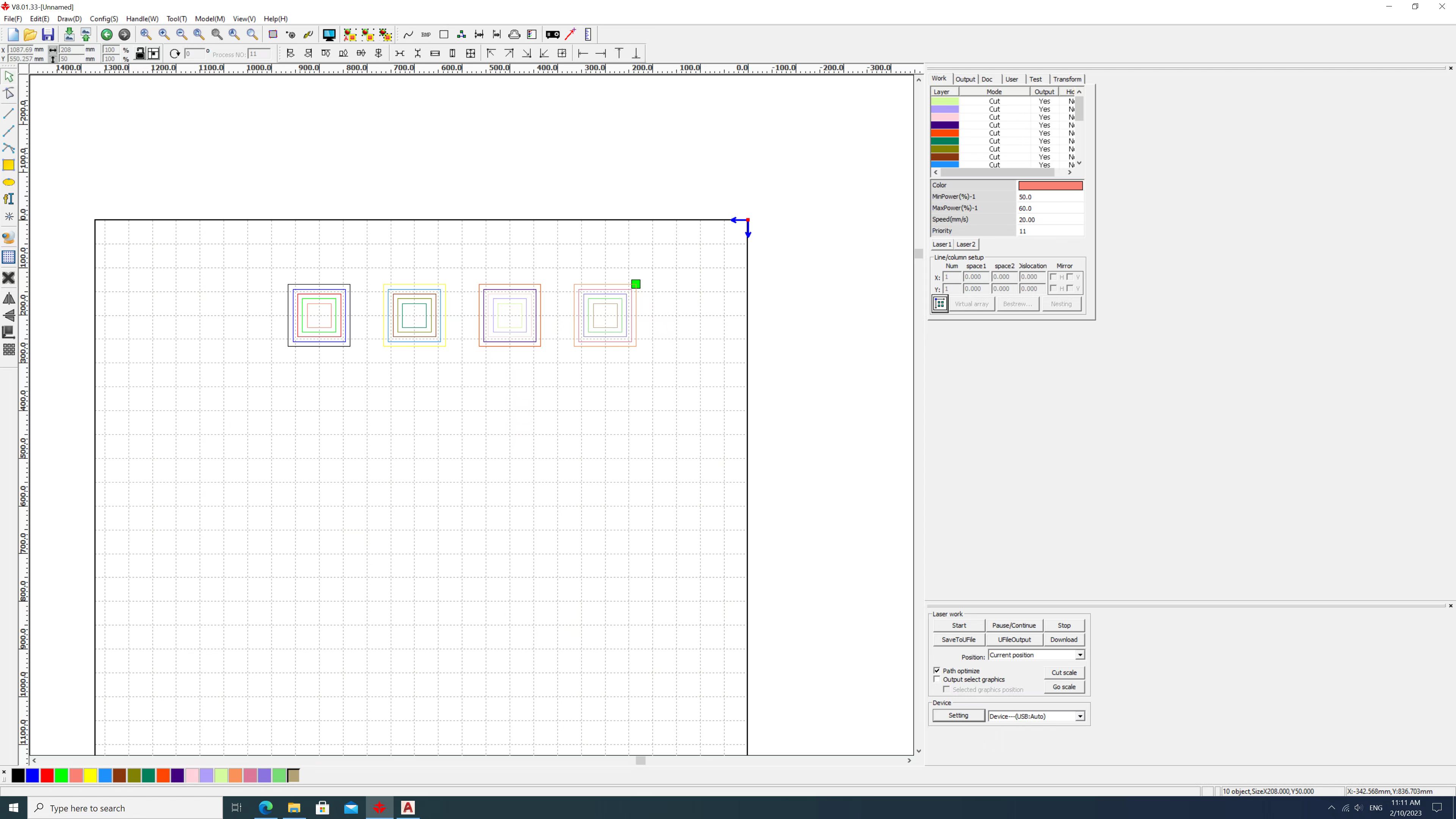
Task: Select the yellow ellipse tool
Action: (x=9, y=182)
